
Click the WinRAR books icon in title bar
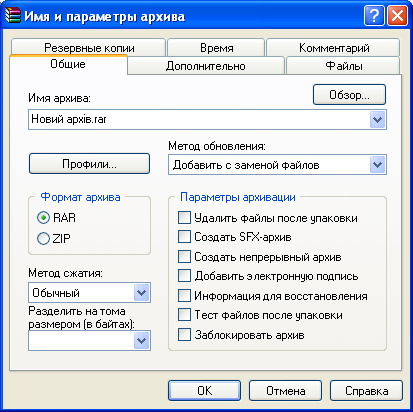pos(13,16)
